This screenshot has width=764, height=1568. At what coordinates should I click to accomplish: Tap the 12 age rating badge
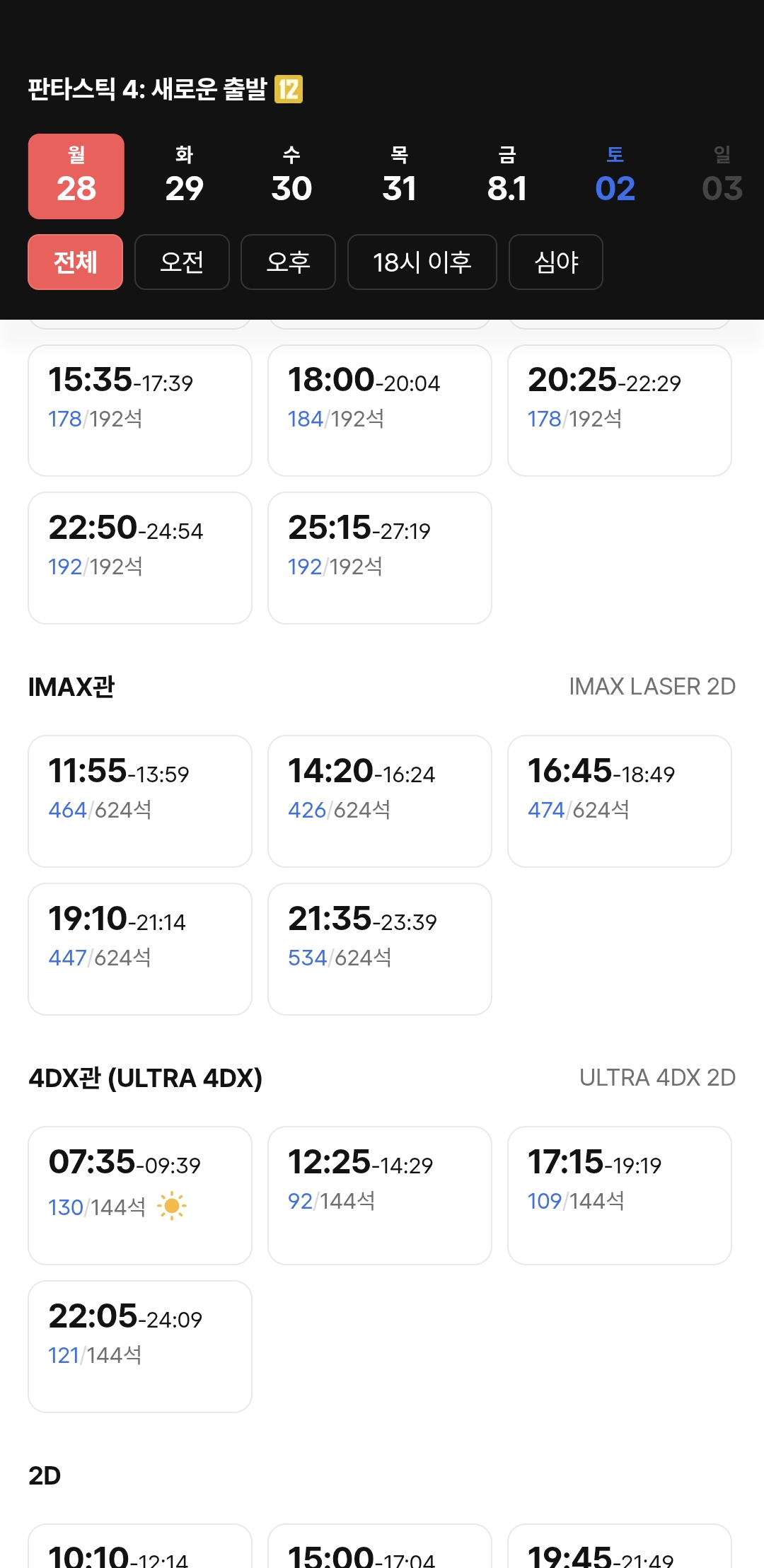(x=289, y=89)
